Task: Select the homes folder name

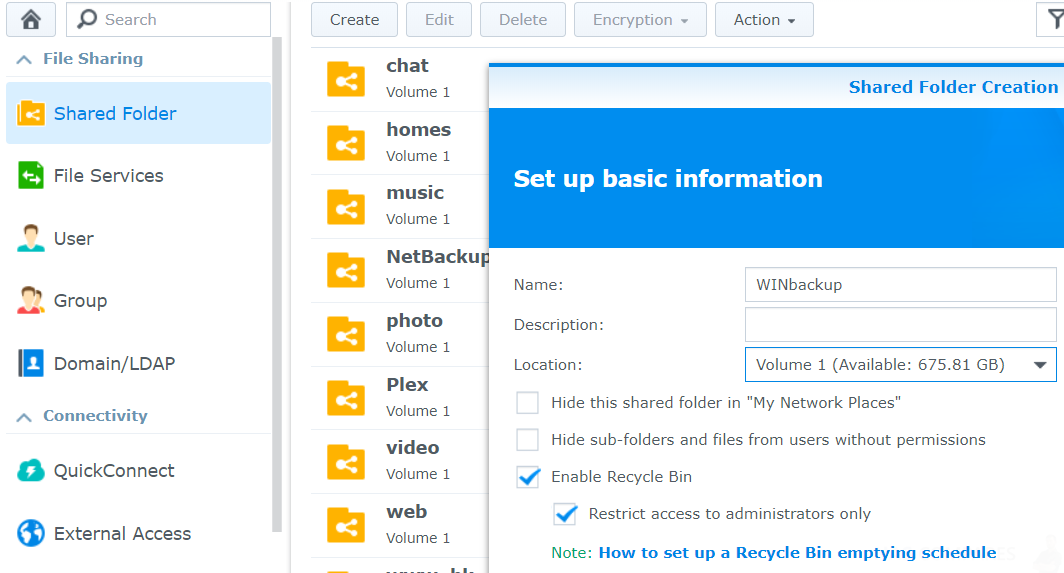Action: (418, 130)
